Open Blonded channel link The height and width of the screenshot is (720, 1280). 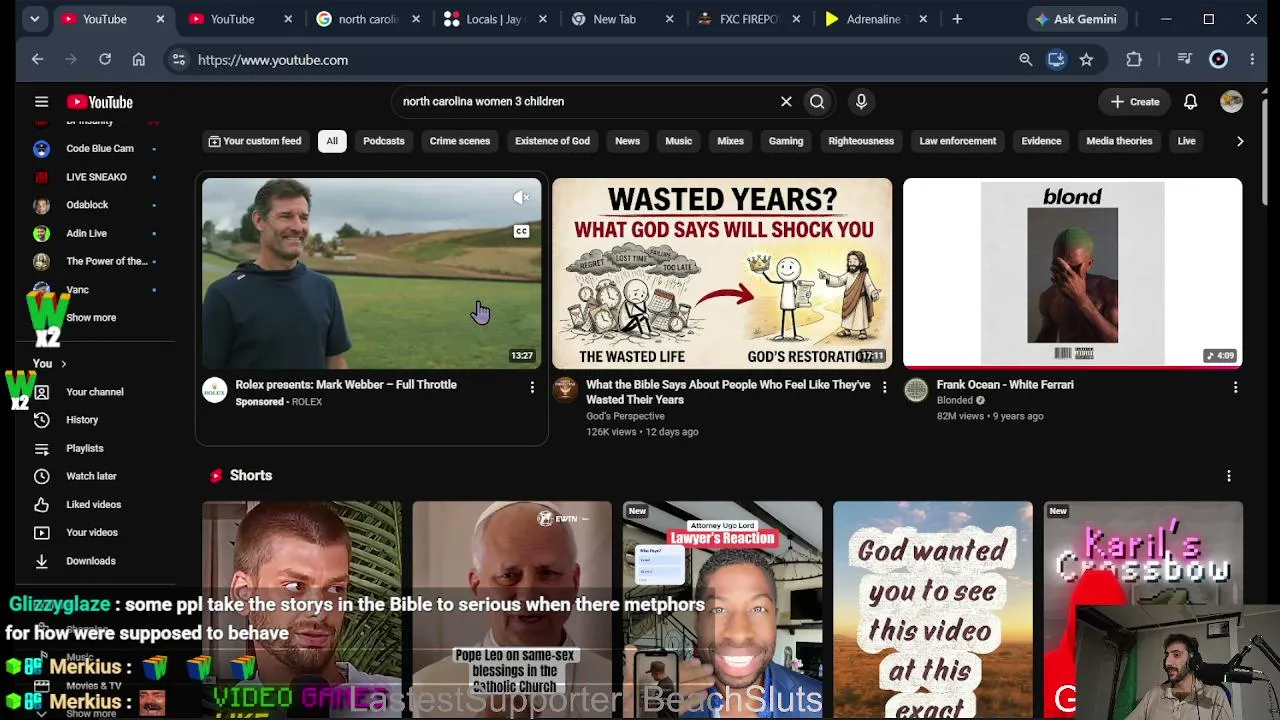pyautogui.click(x=955, y=400)
